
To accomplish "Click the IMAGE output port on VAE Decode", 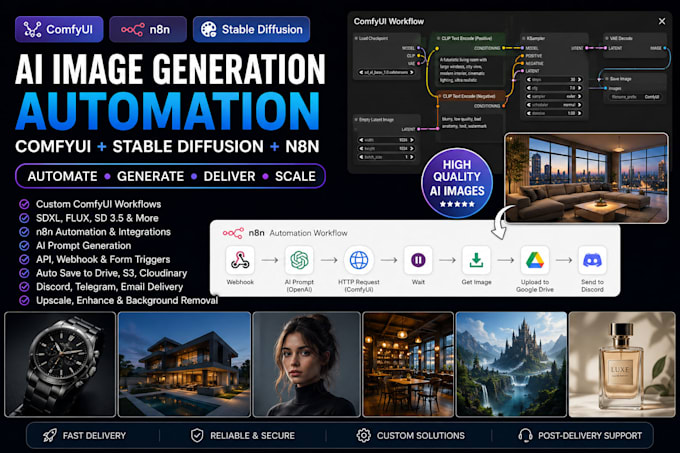I will (x=665, y=48).
